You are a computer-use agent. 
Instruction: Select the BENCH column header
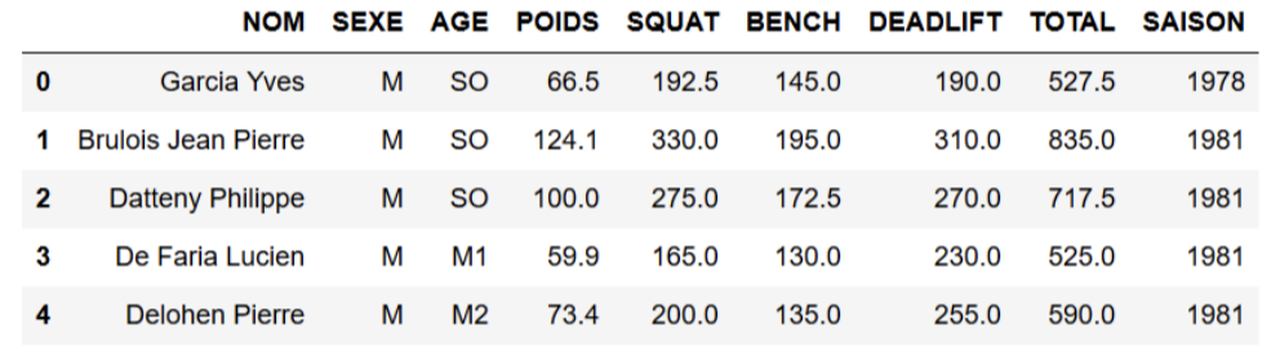793,22
